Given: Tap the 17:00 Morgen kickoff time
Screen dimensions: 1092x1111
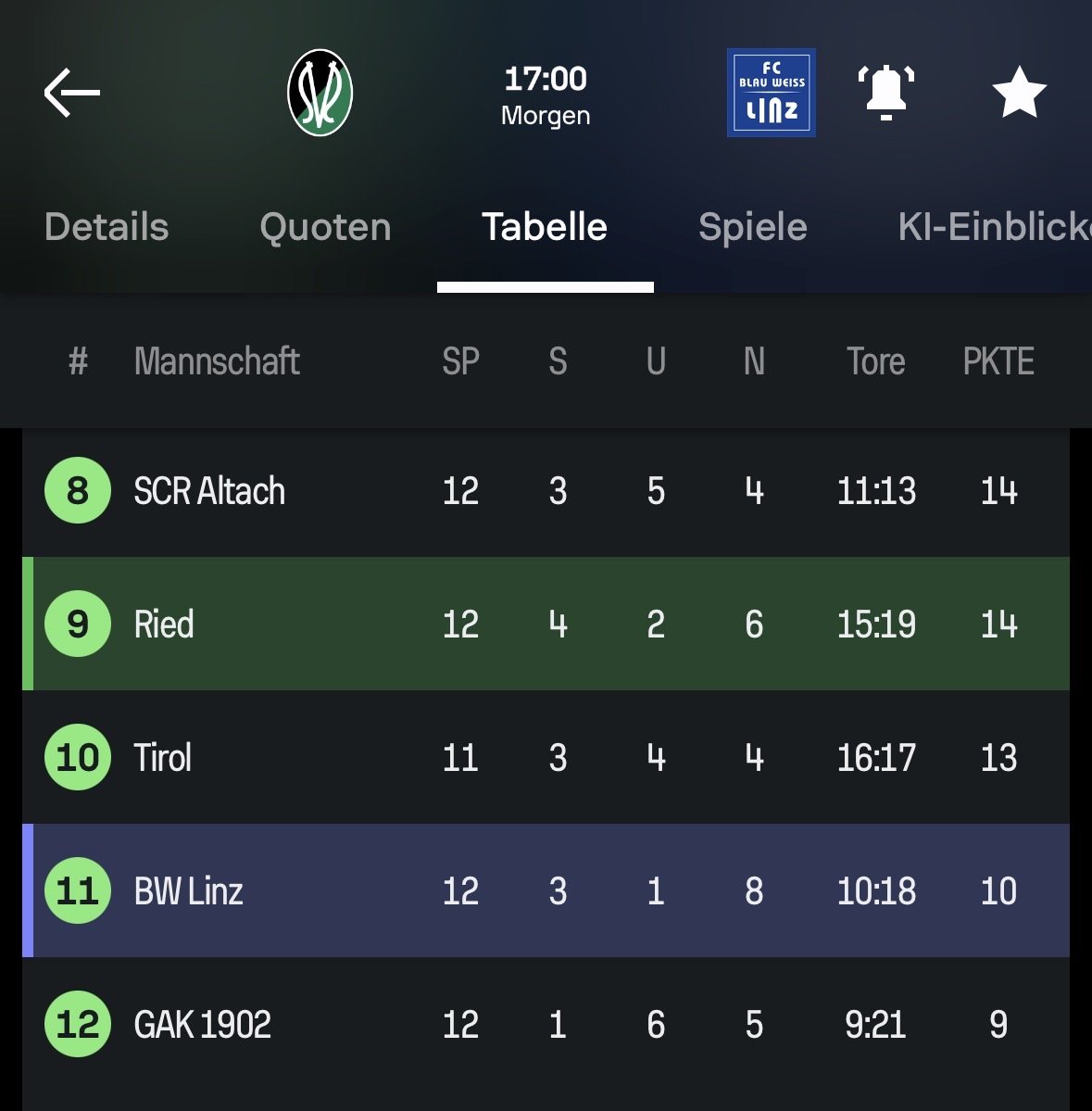Looking at the screenshot, I should tap(546, 95).
